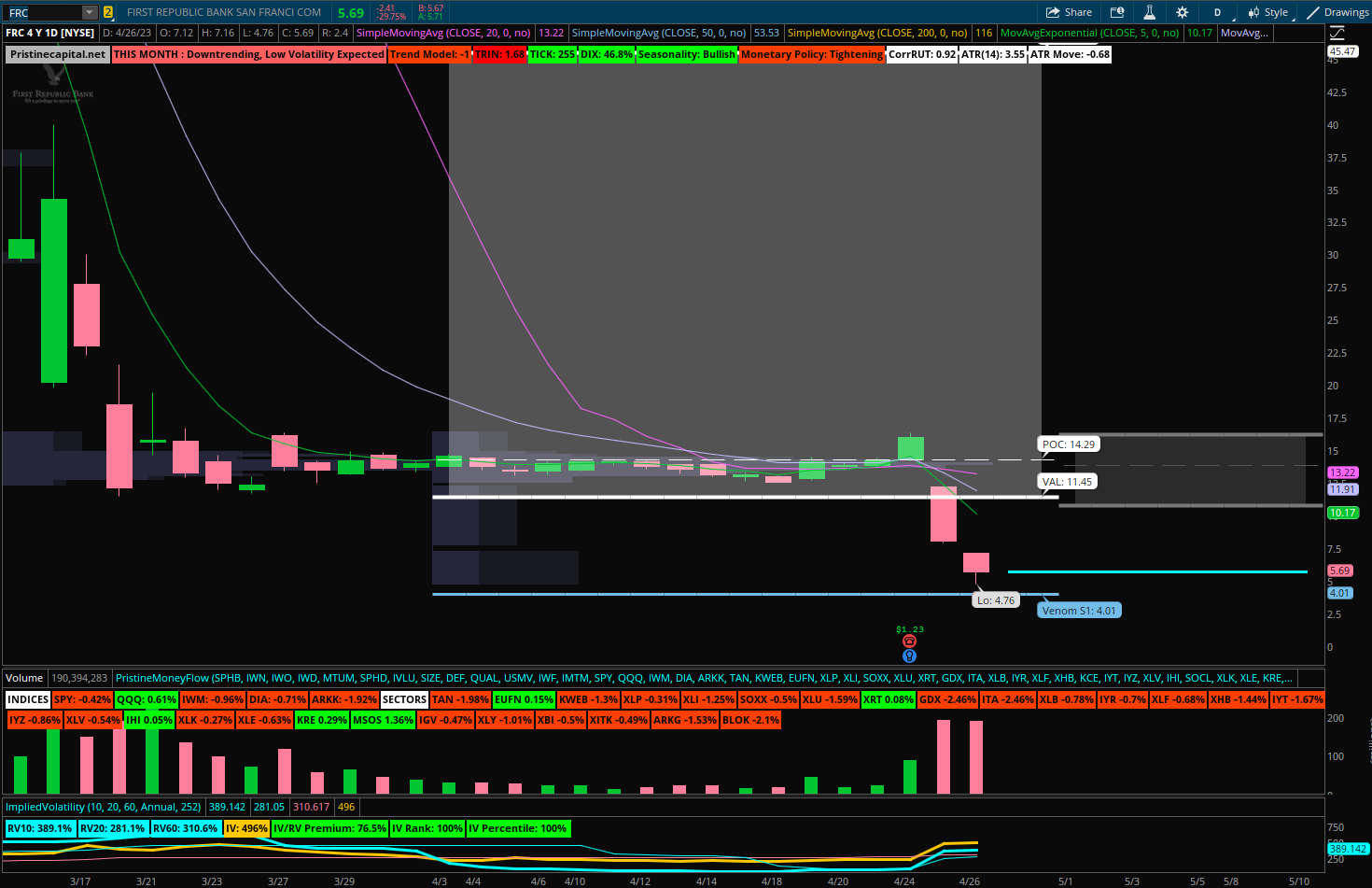Click the POC: 14.29 chart bubble
This screenshot has height=888, width=1372.
click(1069, 444)
